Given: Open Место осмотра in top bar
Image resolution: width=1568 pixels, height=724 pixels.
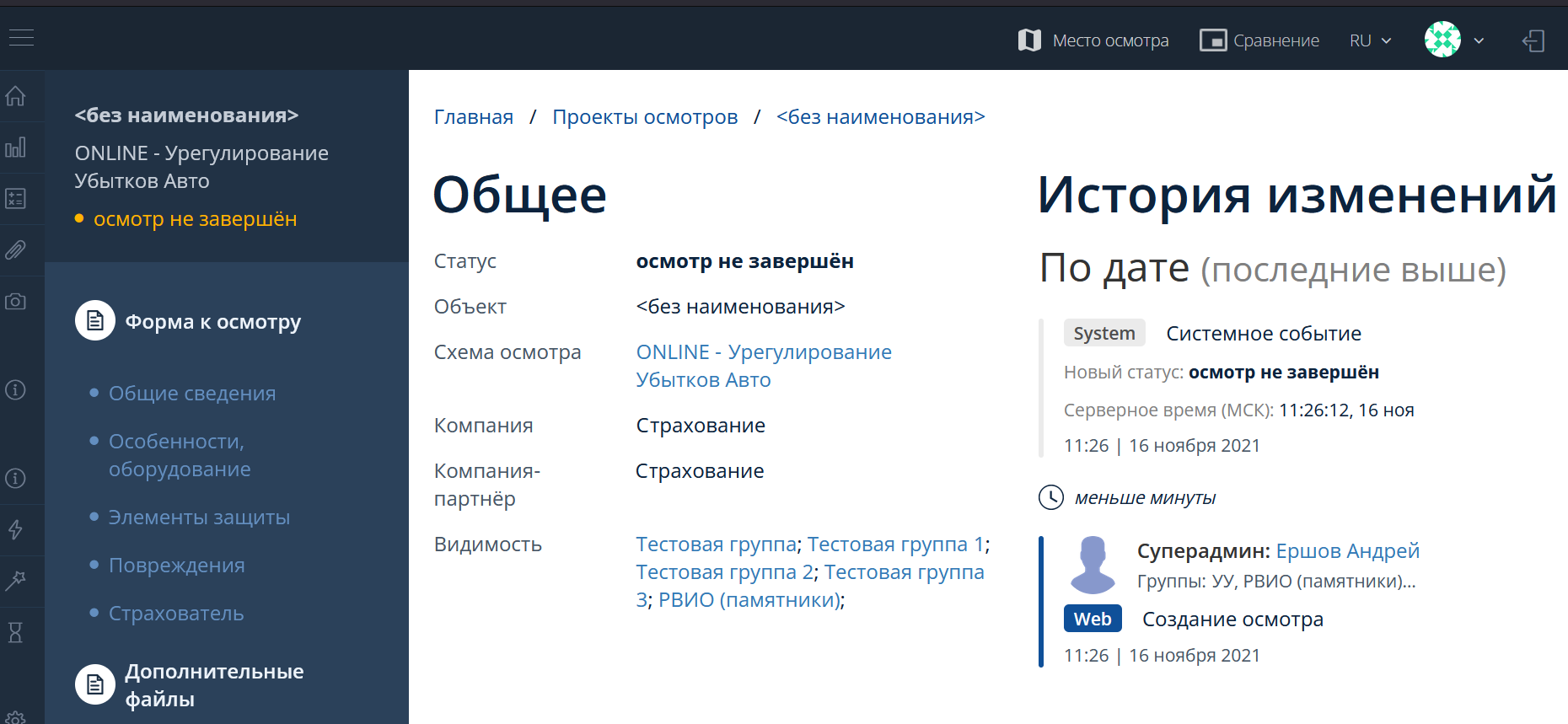Looking at the screenshot, I should click(x=1093, y=40).
